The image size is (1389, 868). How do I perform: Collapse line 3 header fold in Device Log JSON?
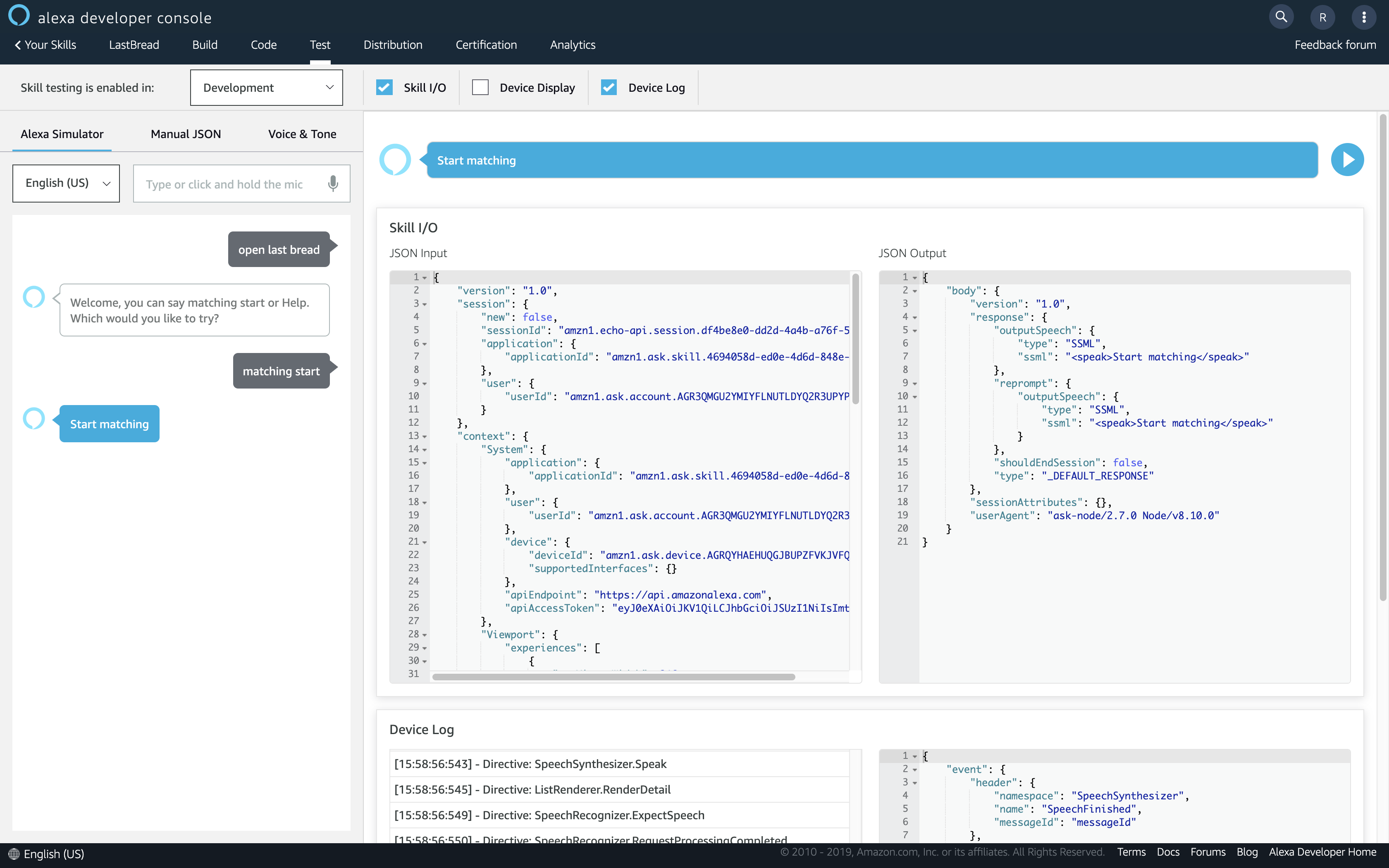pyautogui.click(x=915, y=783)
